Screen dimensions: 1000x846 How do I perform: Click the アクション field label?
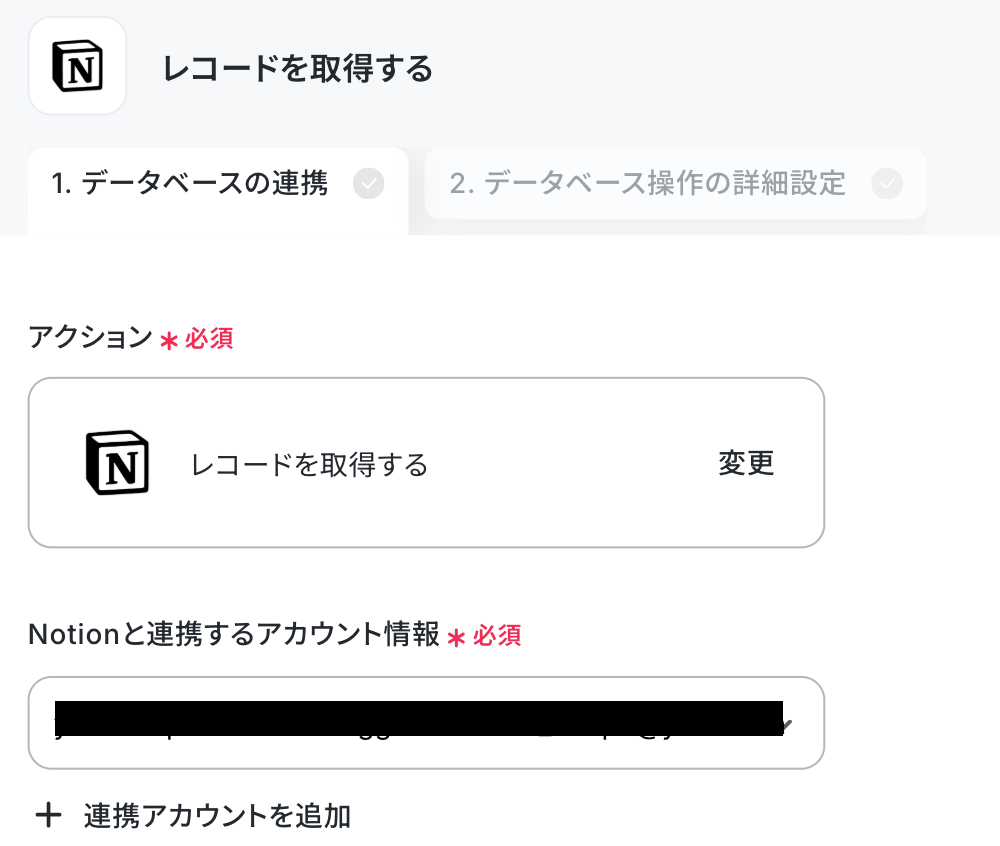click(91, 337)
